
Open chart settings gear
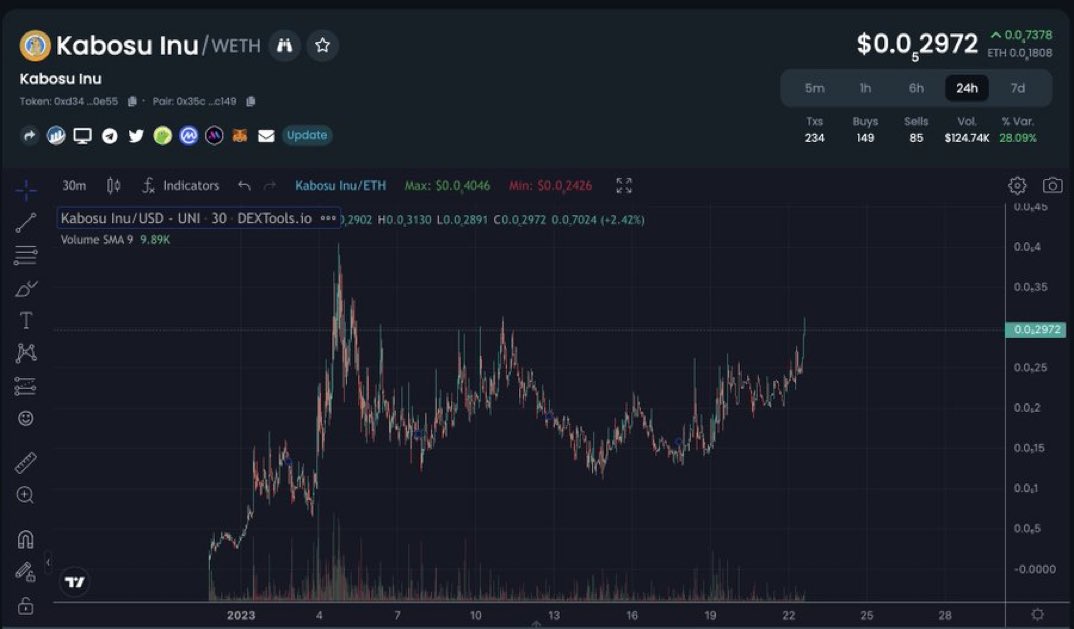pos(1017,186)
